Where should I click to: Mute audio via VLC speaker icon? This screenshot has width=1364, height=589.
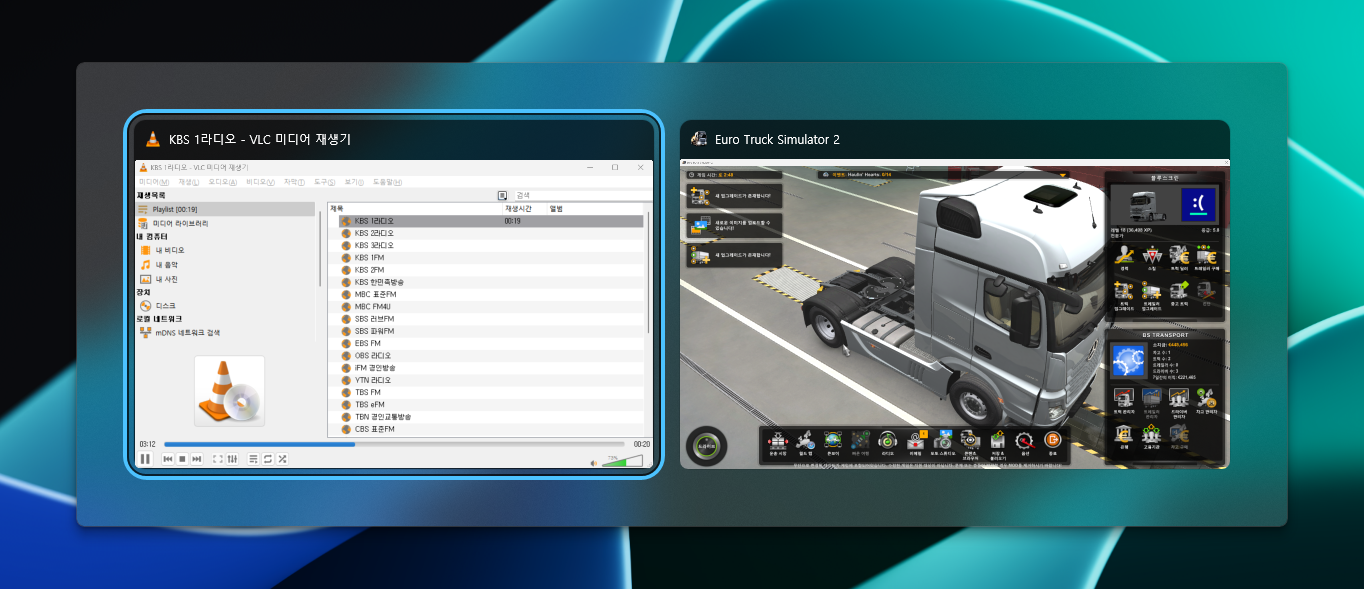click(593, 461)
